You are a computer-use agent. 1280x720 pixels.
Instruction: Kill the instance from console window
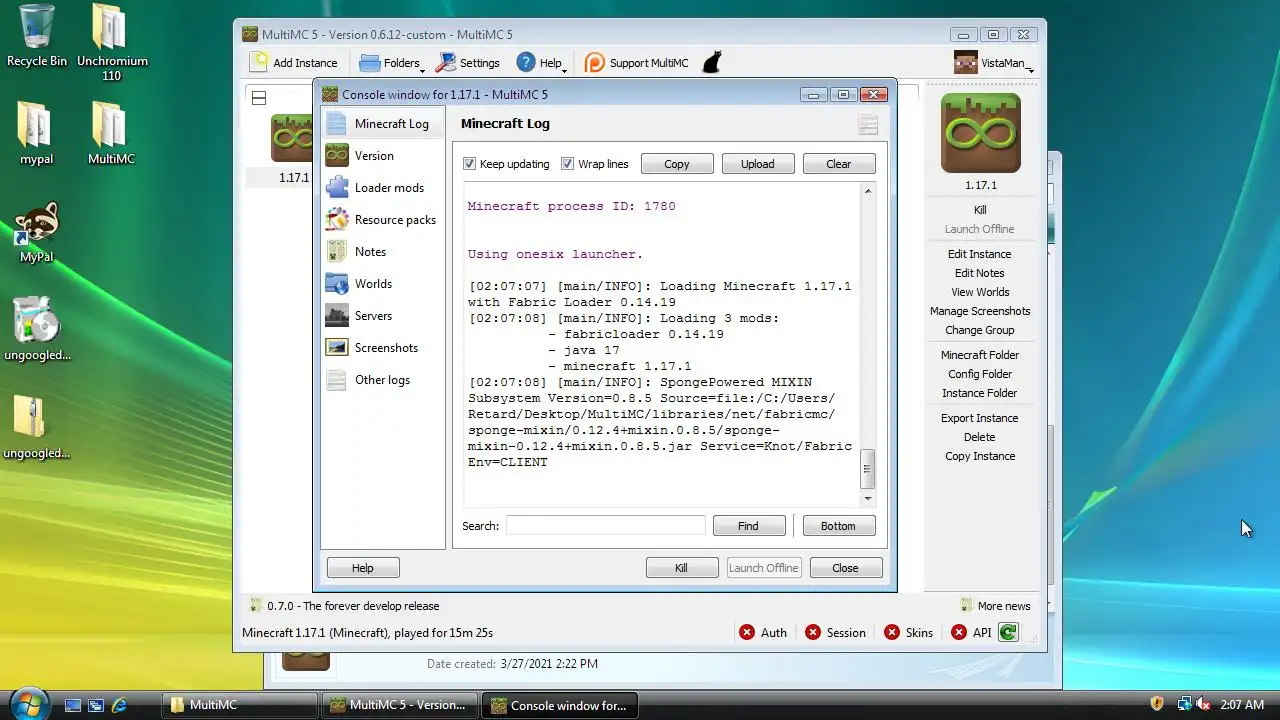pyautogui.click(x=681, y=568)
